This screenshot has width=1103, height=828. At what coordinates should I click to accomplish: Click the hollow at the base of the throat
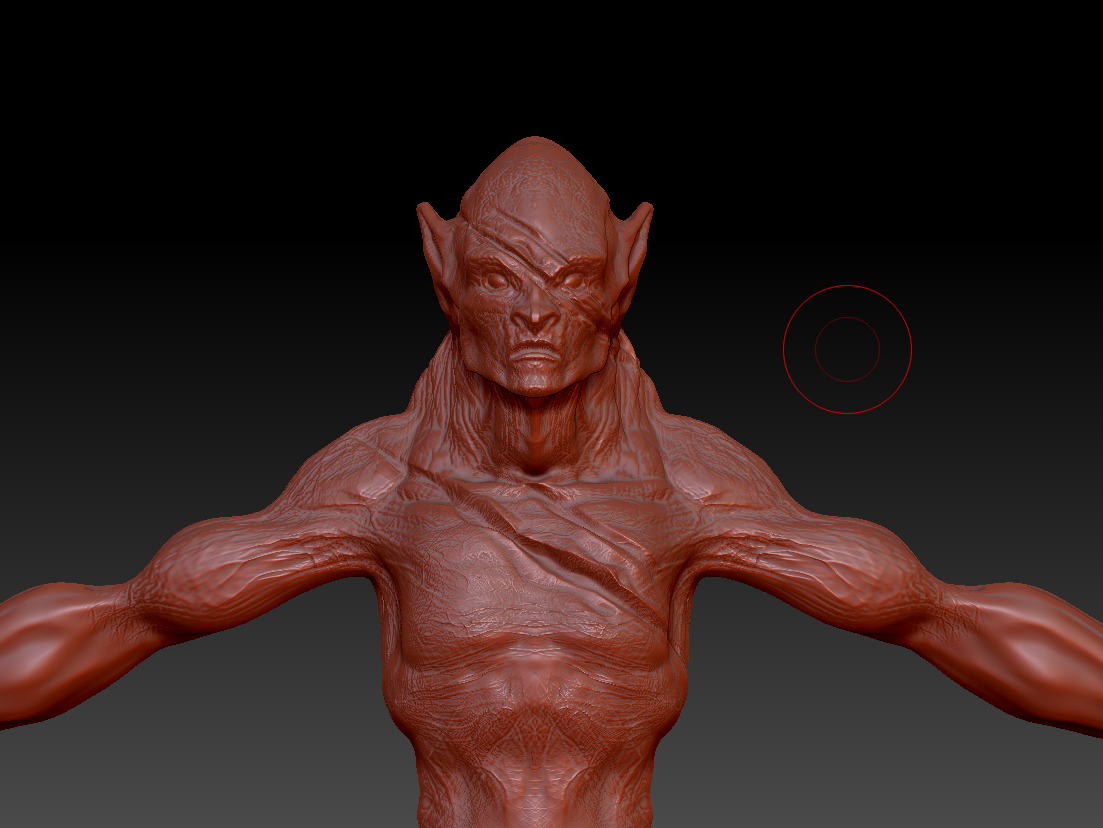[538, 462]
